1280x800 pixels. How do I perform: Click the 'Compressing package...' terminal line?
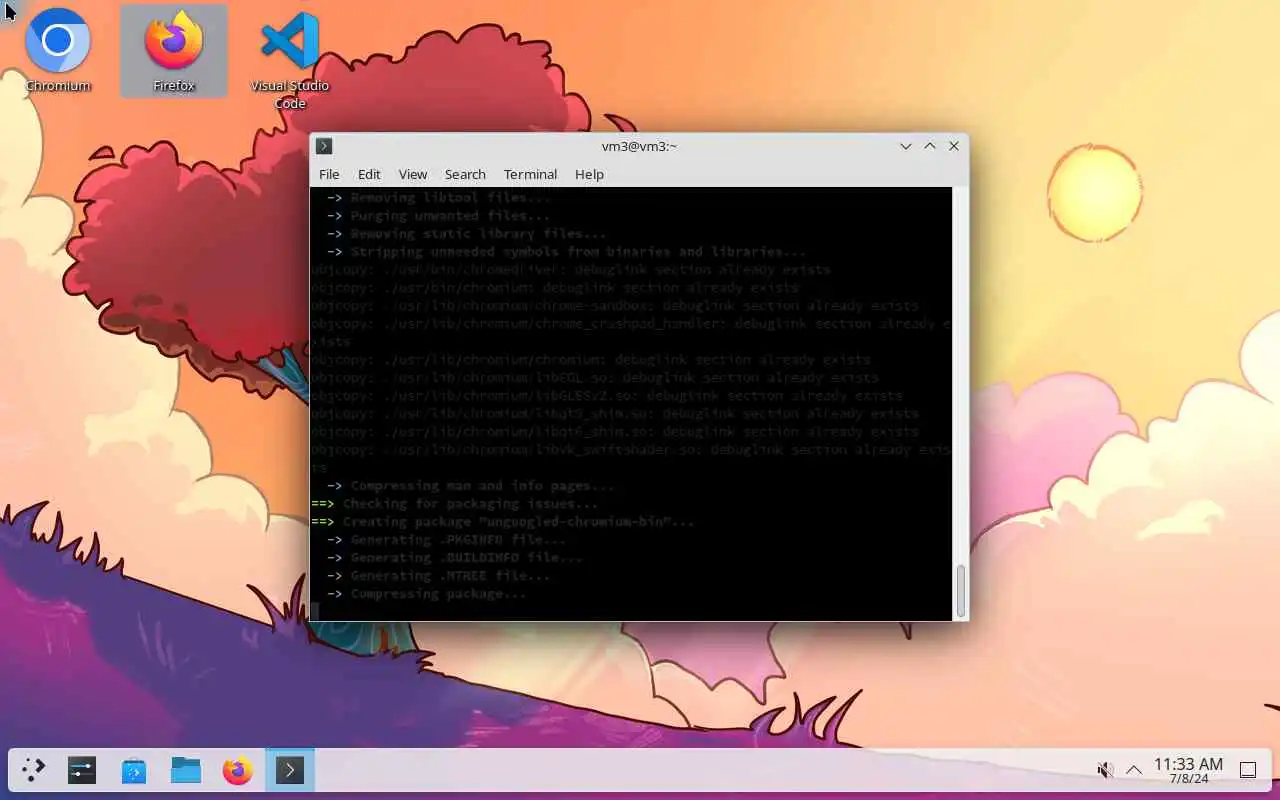point(426,594)
